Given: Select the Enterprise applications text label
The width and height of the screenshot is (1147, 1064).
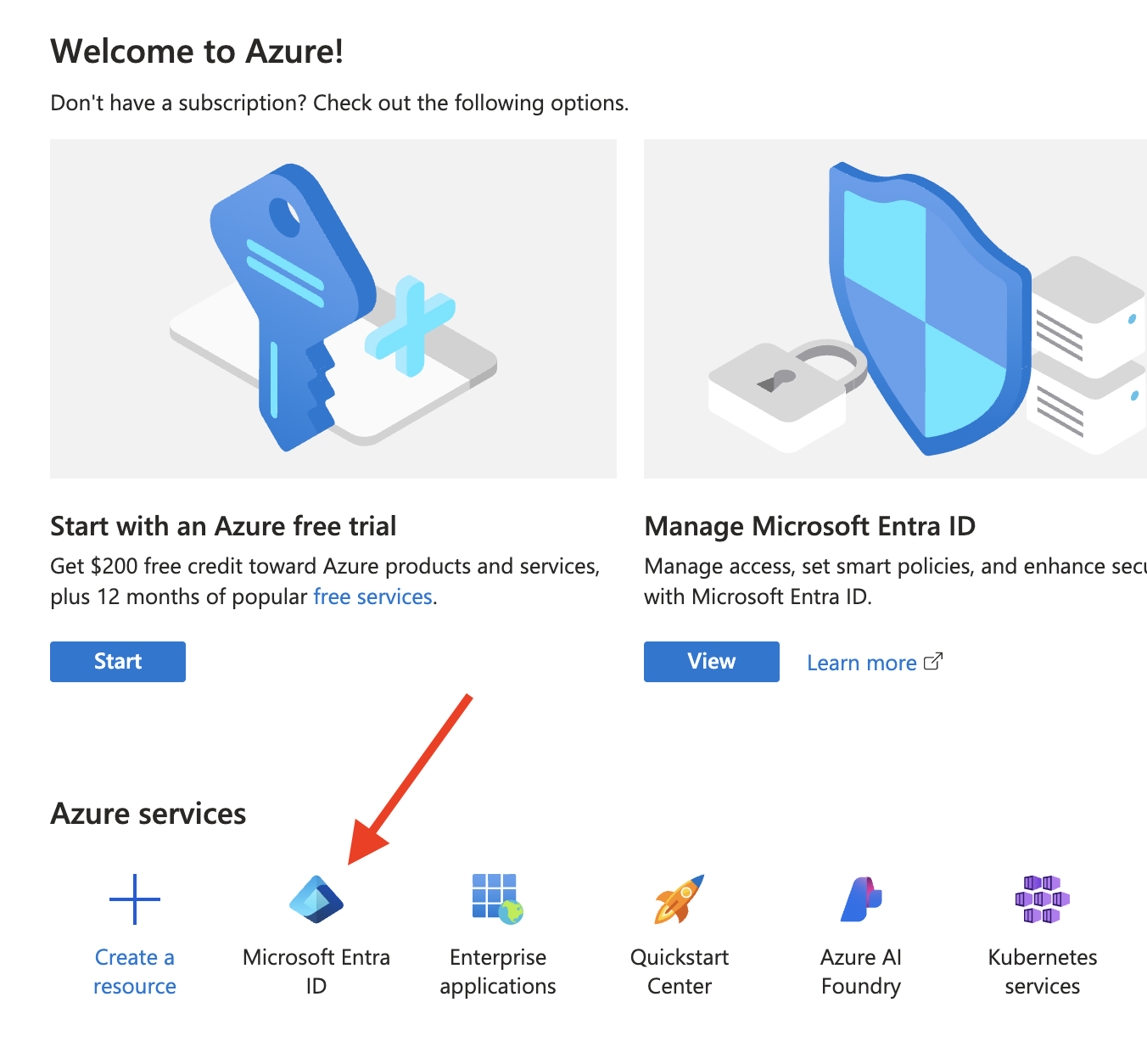Looking at the screenshot, I should (498, 972).
